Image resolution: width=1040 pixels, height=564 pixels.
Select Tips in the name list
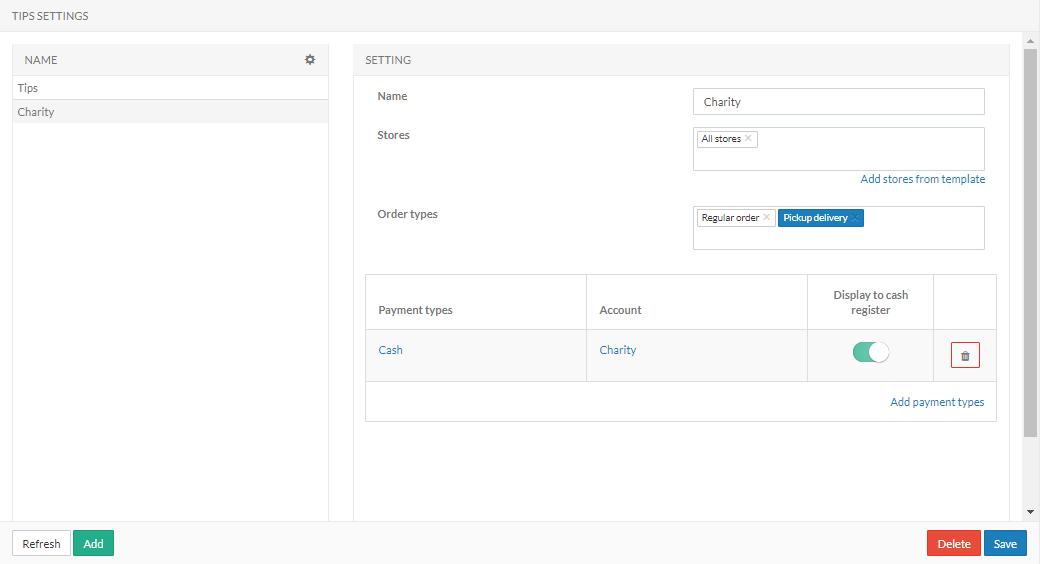tap(28, 88)
